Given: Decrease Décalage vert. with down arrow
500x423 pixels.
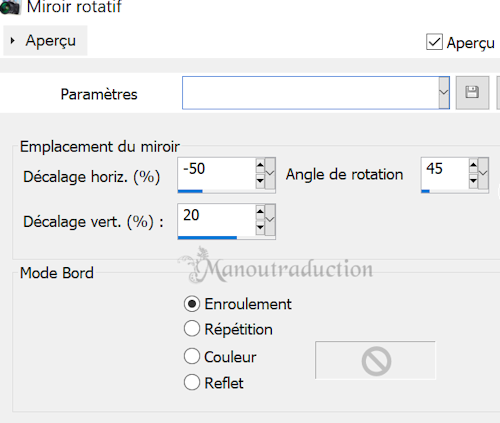Looking at the screenshot, I should coord(260,228).
